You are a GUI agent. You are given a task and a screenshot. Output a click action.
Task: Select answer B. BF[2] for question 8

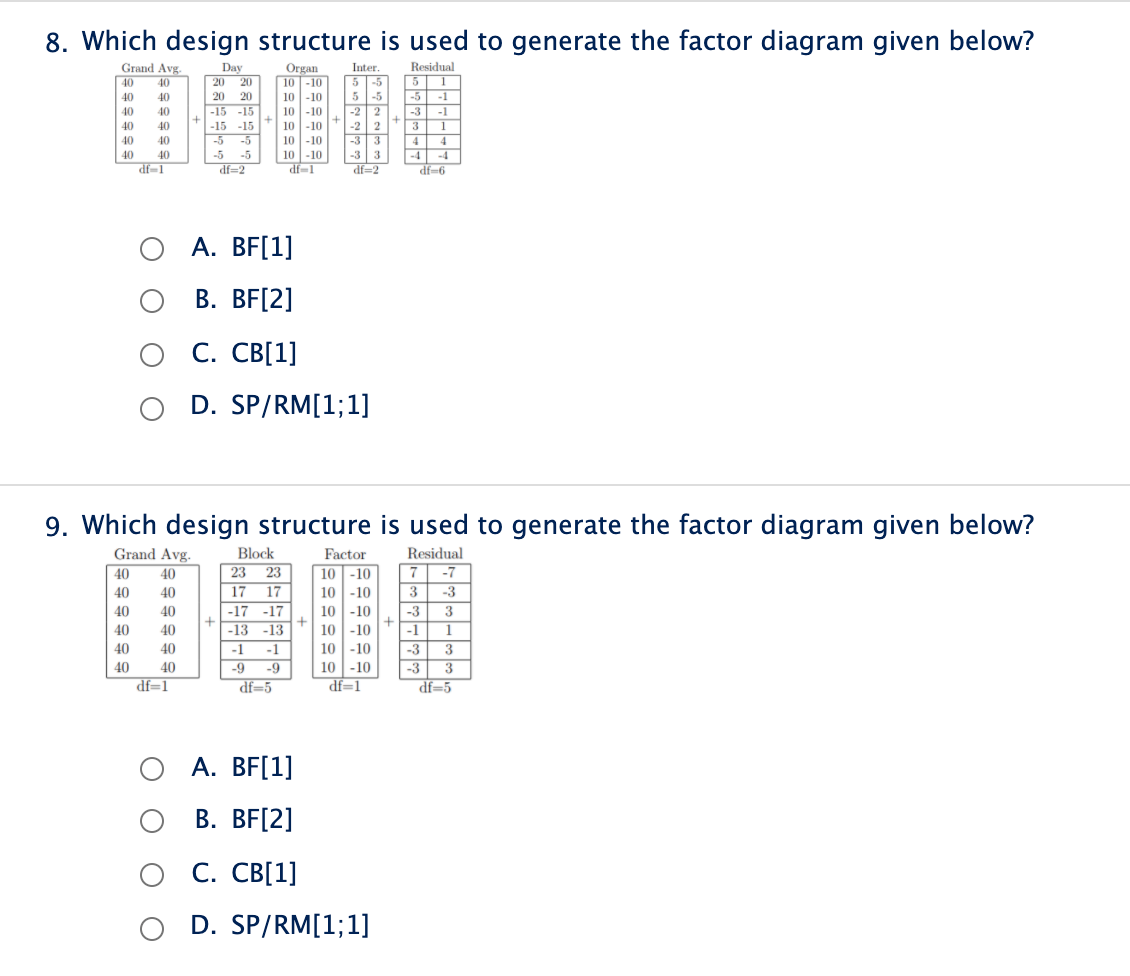(152, 301)
